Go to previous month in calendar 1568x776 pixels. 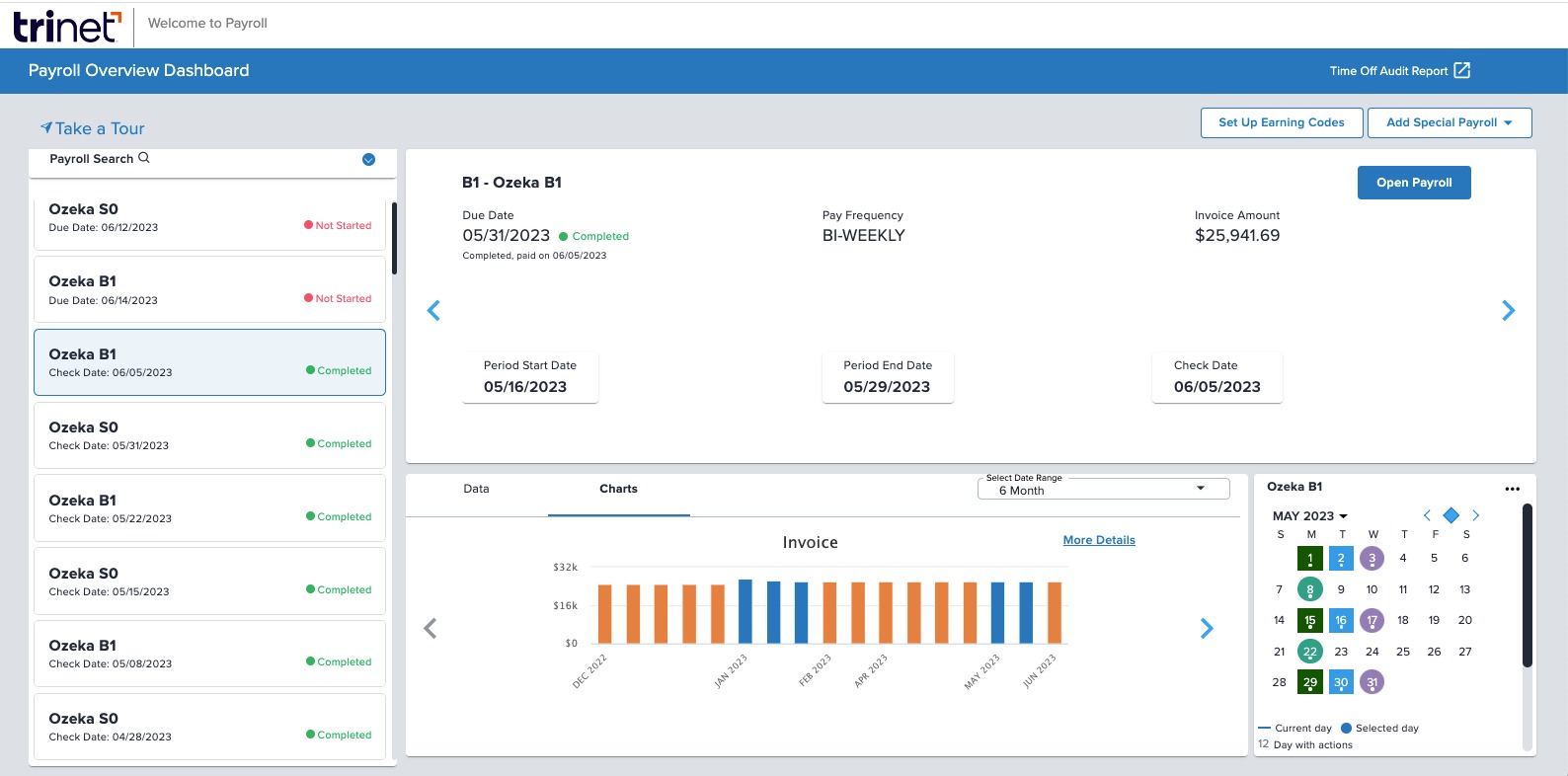(1427, 515)
